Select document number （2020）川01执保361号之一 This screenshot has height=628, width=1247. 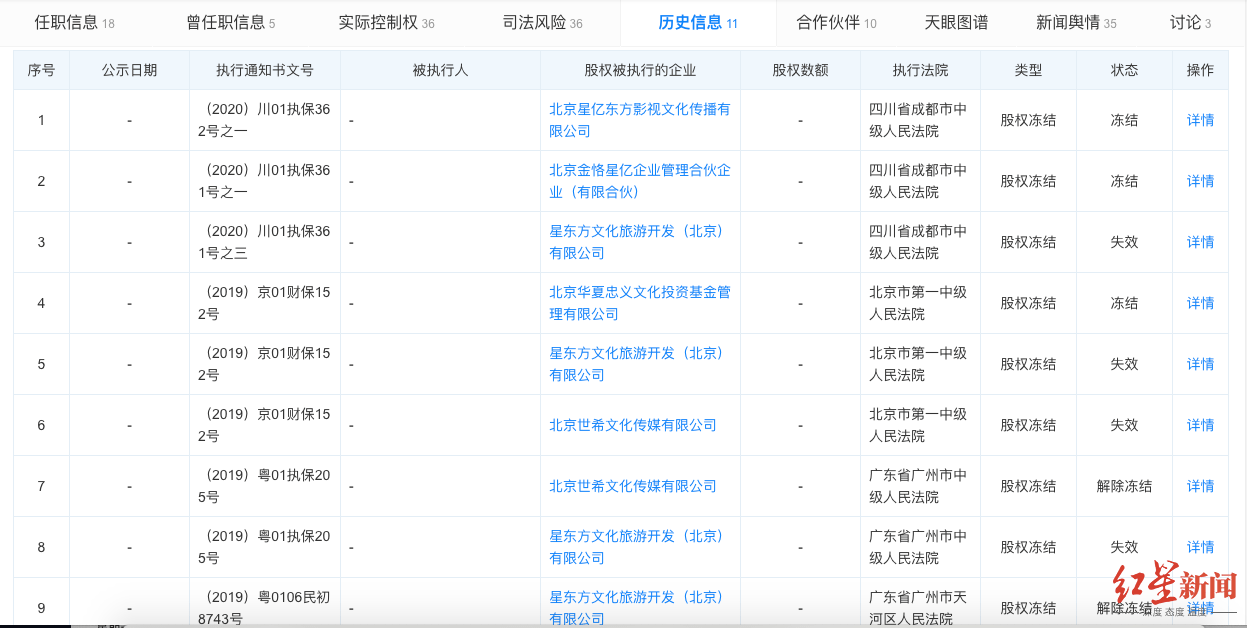click(265, 181)
